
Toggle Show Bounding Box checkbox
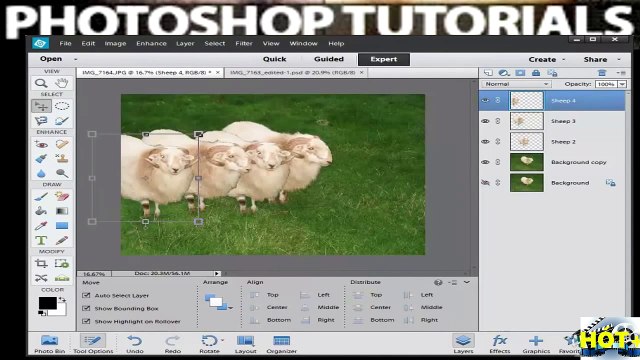86,308
